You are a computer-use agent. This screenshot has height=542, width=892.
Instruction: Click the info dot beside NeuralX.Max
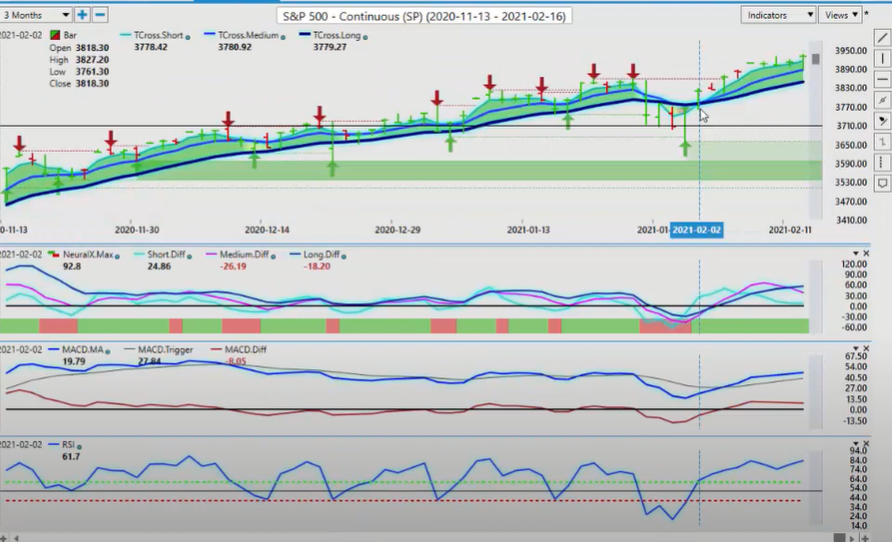tap(117, 256)
